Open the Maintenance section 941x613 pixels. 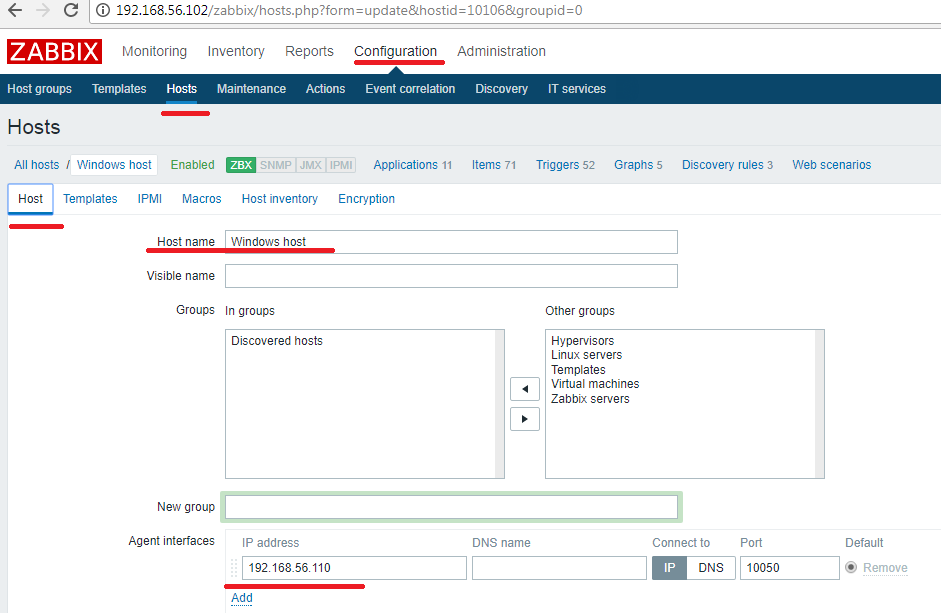[251, 89]
